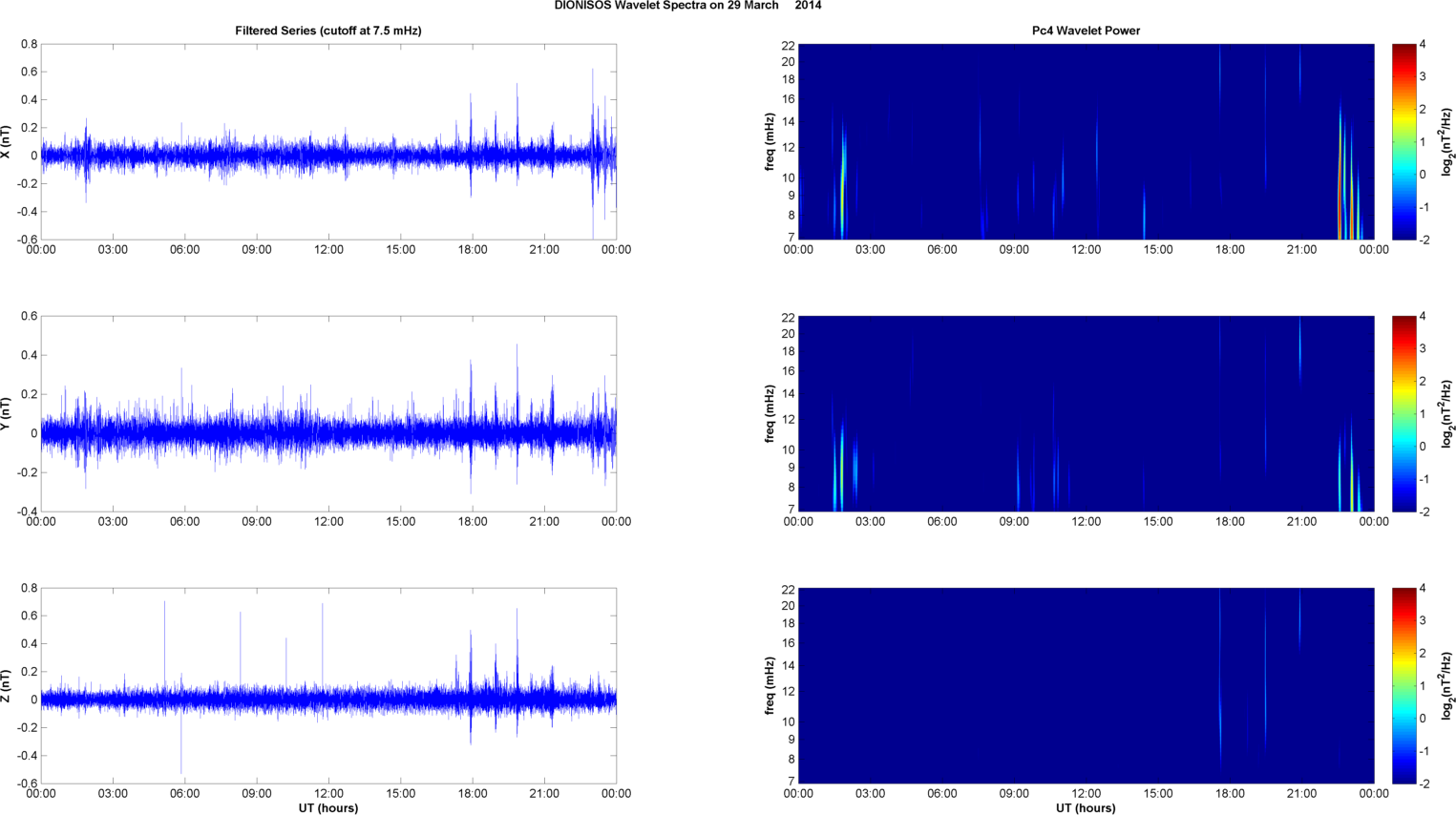Image resolution: width=1456 pixels, height=815 pixels.
Task: Select the 'Pc4 Wavelet Power' heading
Action: pyautogui.click(x=1086, y=31)
